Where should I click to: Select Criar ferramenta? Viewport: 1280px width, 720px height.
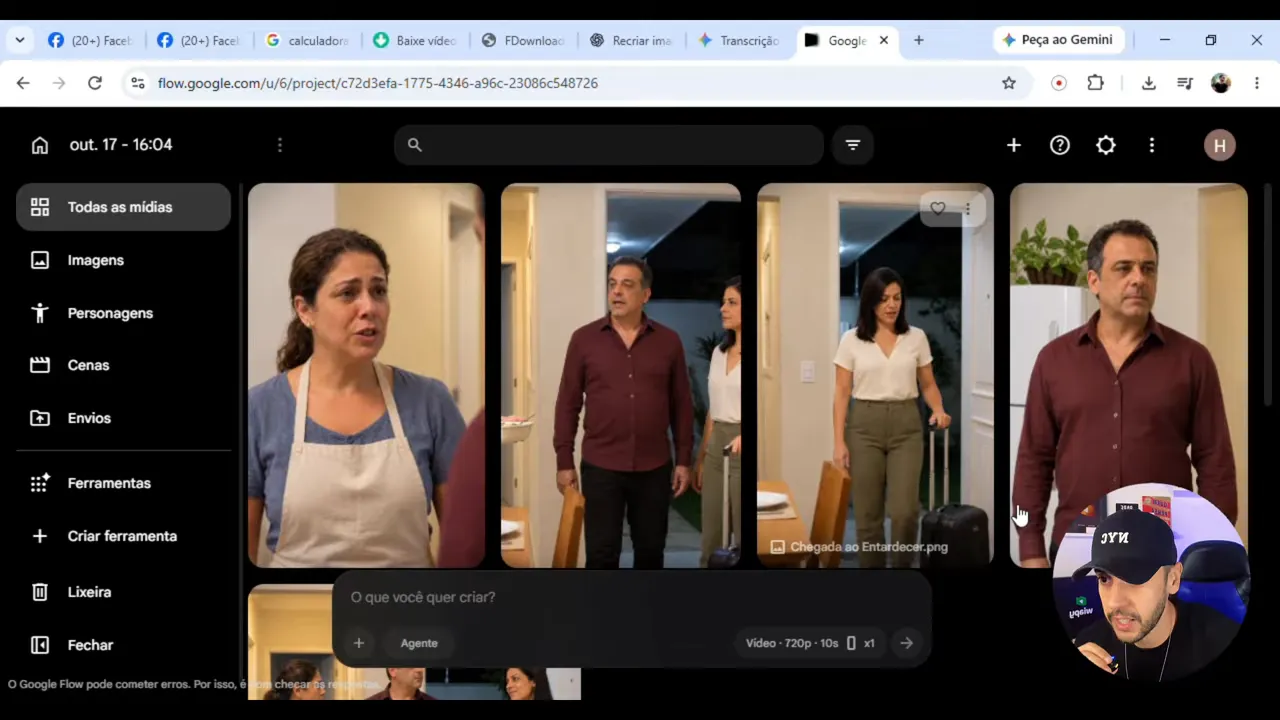(124, 536)
